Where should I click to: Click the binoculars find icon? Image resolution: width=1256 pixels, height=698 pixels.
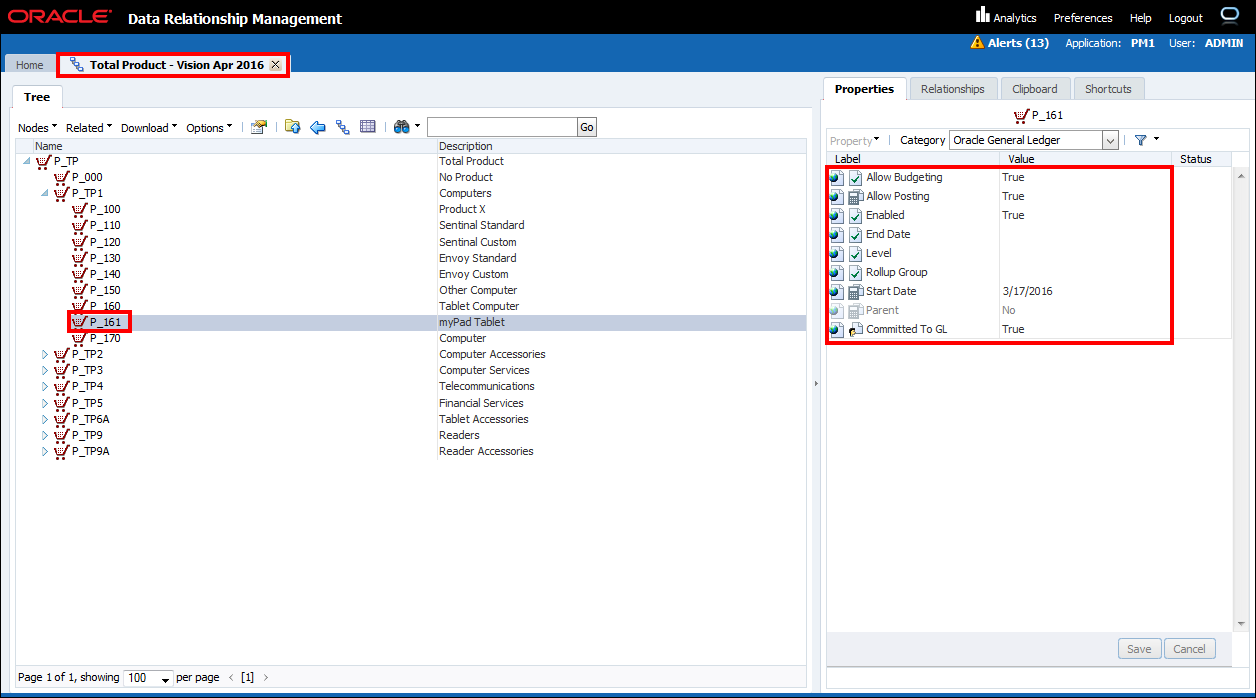click(x=402, y=127)
